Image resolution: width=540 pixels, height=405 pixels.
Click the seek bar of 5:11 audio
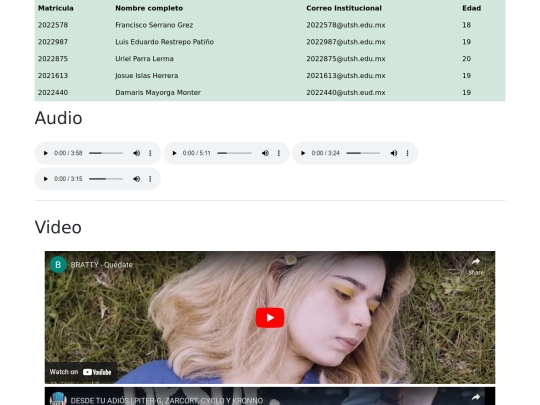coord(235,153)
